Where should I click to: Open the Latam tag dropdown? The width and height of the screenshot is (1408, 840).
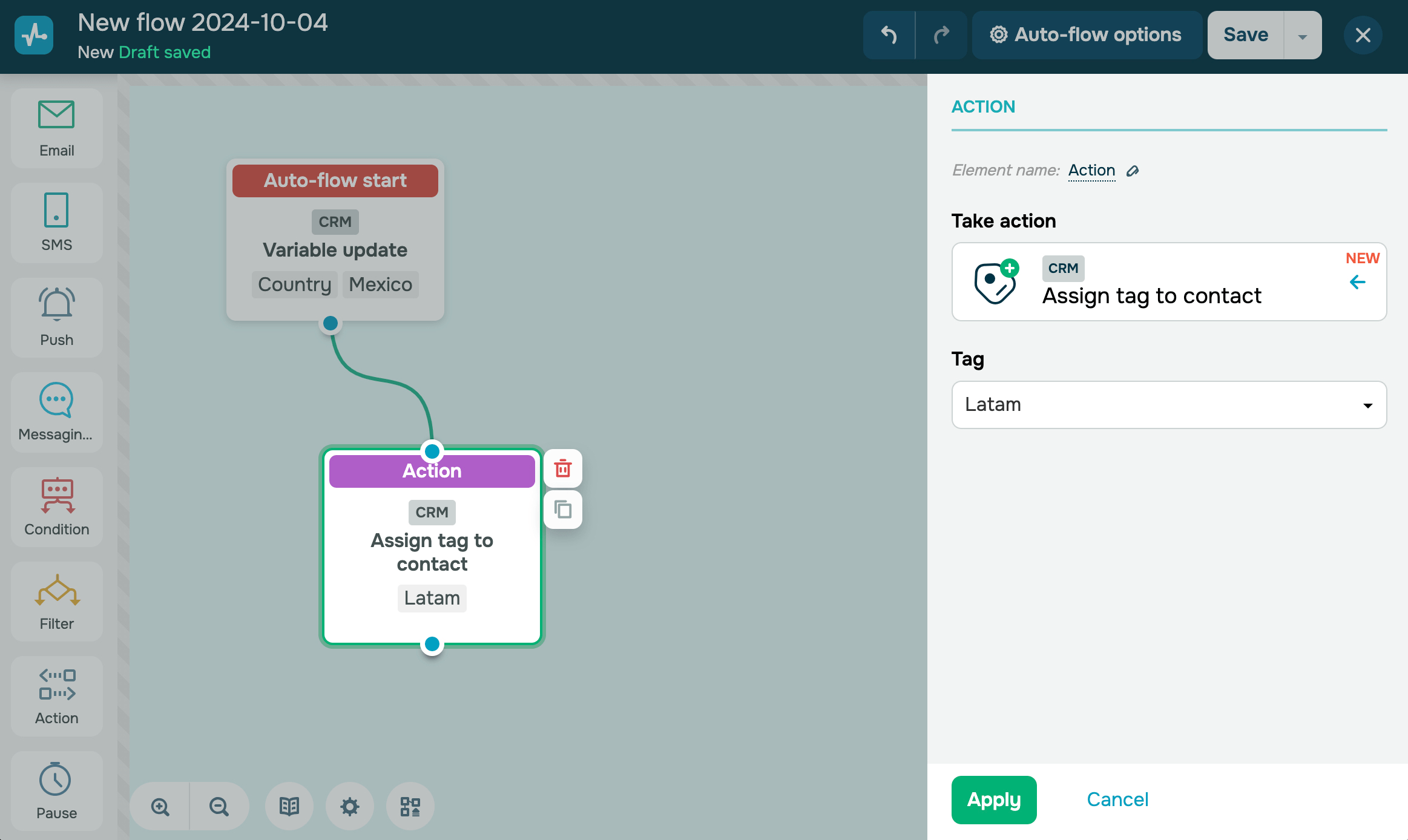[x=1169, y=405]
